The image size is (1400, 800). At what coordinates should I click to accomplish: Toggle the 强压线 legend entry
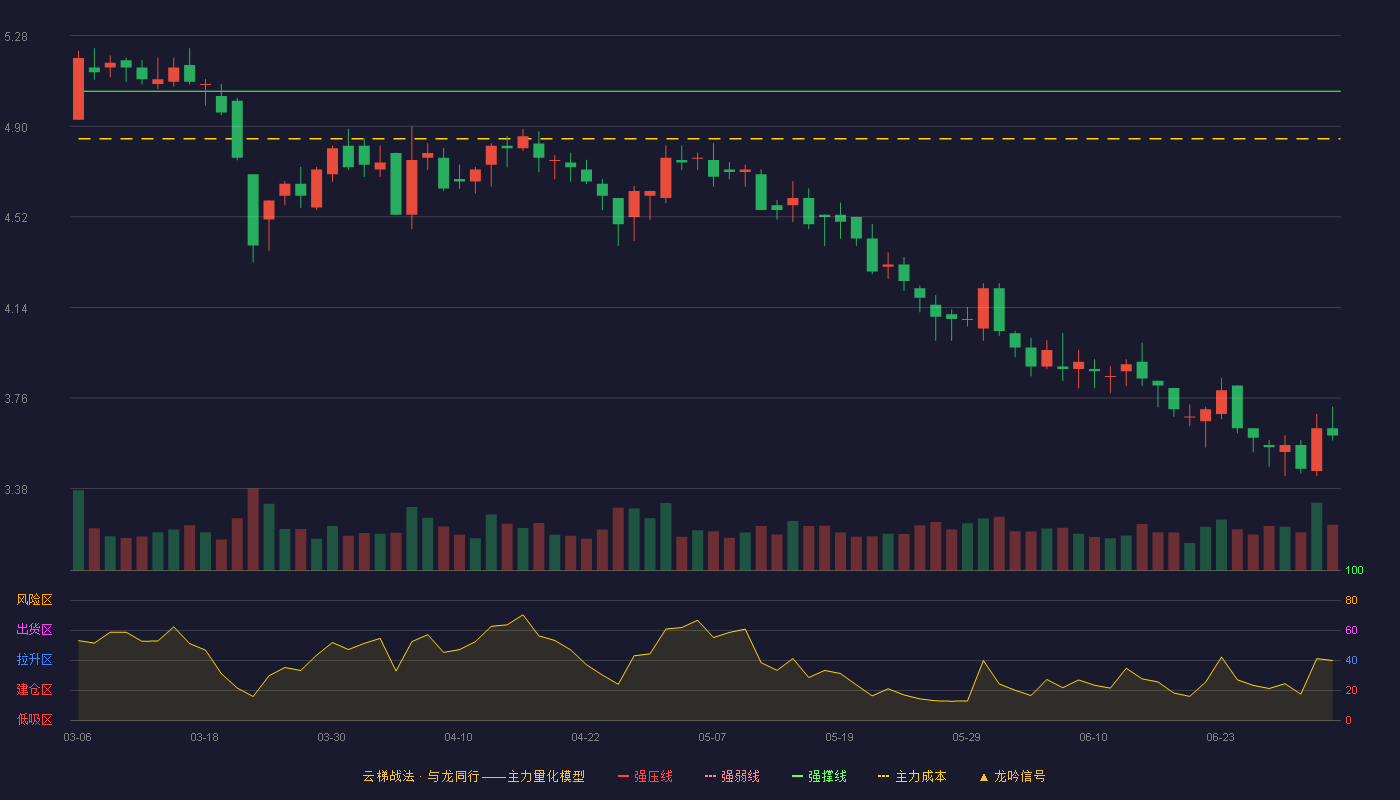coord(645,776)
